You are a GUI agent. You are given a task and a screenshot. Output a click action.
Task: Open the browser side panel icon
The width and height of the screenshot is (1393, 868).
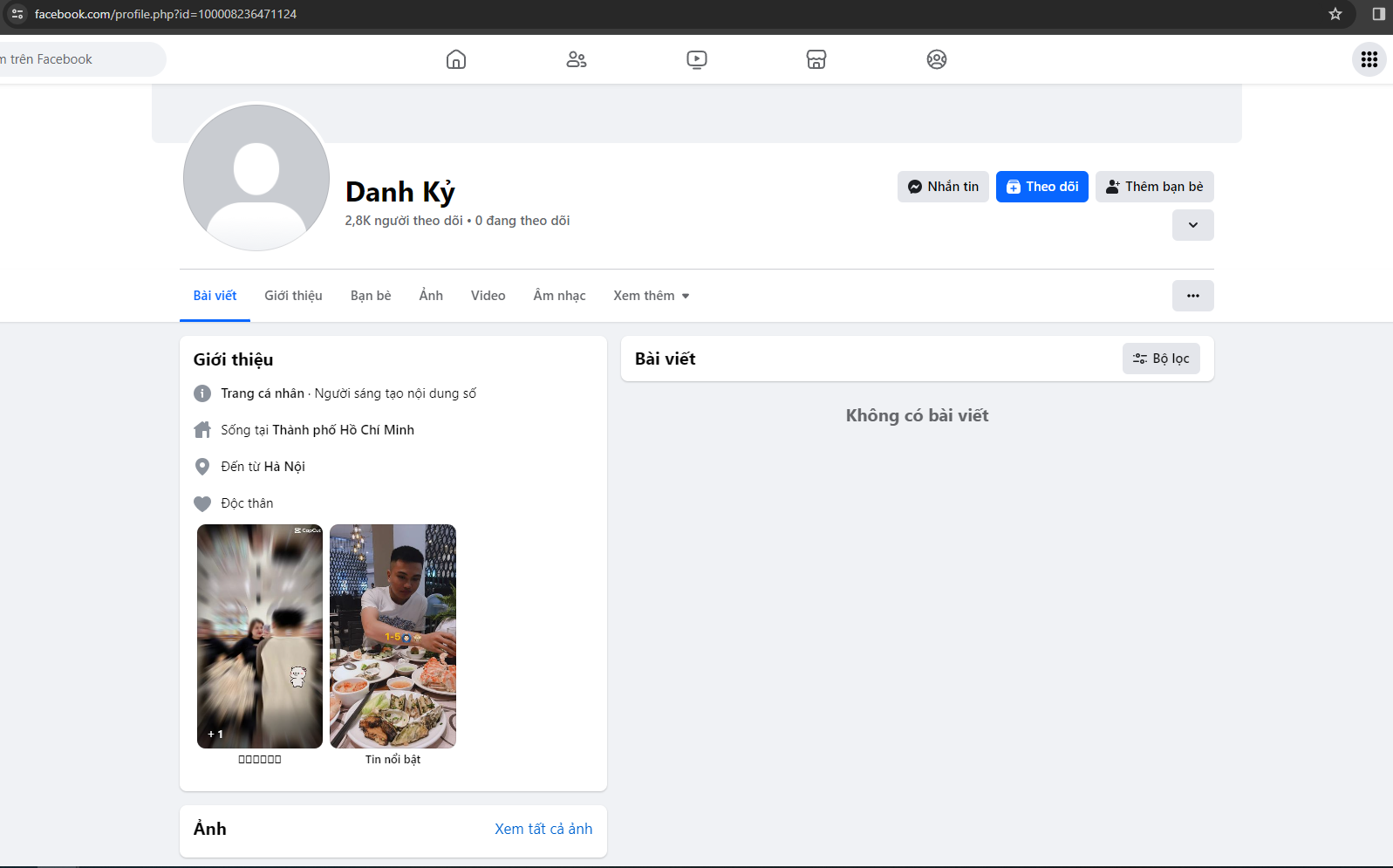1378,14
